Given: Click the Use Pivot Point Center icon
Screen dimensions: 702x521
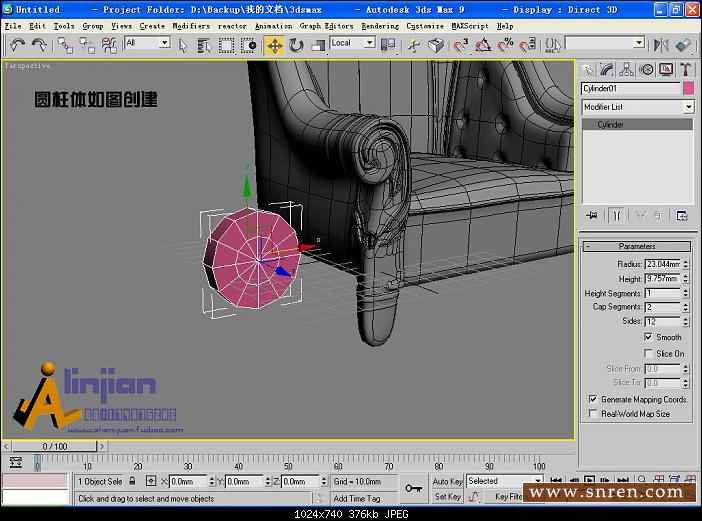Looking at the screenshot, I should tap(388, 45).
